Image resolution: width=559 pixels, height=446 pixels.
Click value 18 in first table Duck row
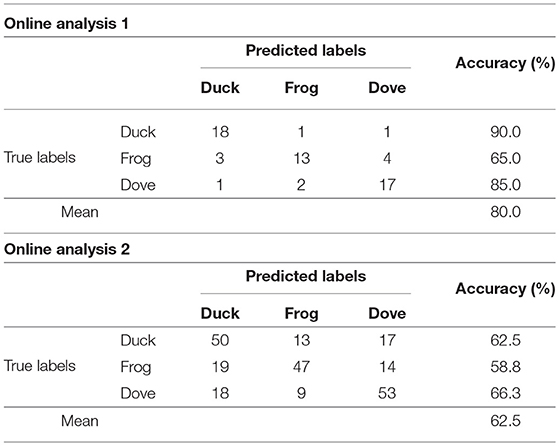click(x=220, y=132)
